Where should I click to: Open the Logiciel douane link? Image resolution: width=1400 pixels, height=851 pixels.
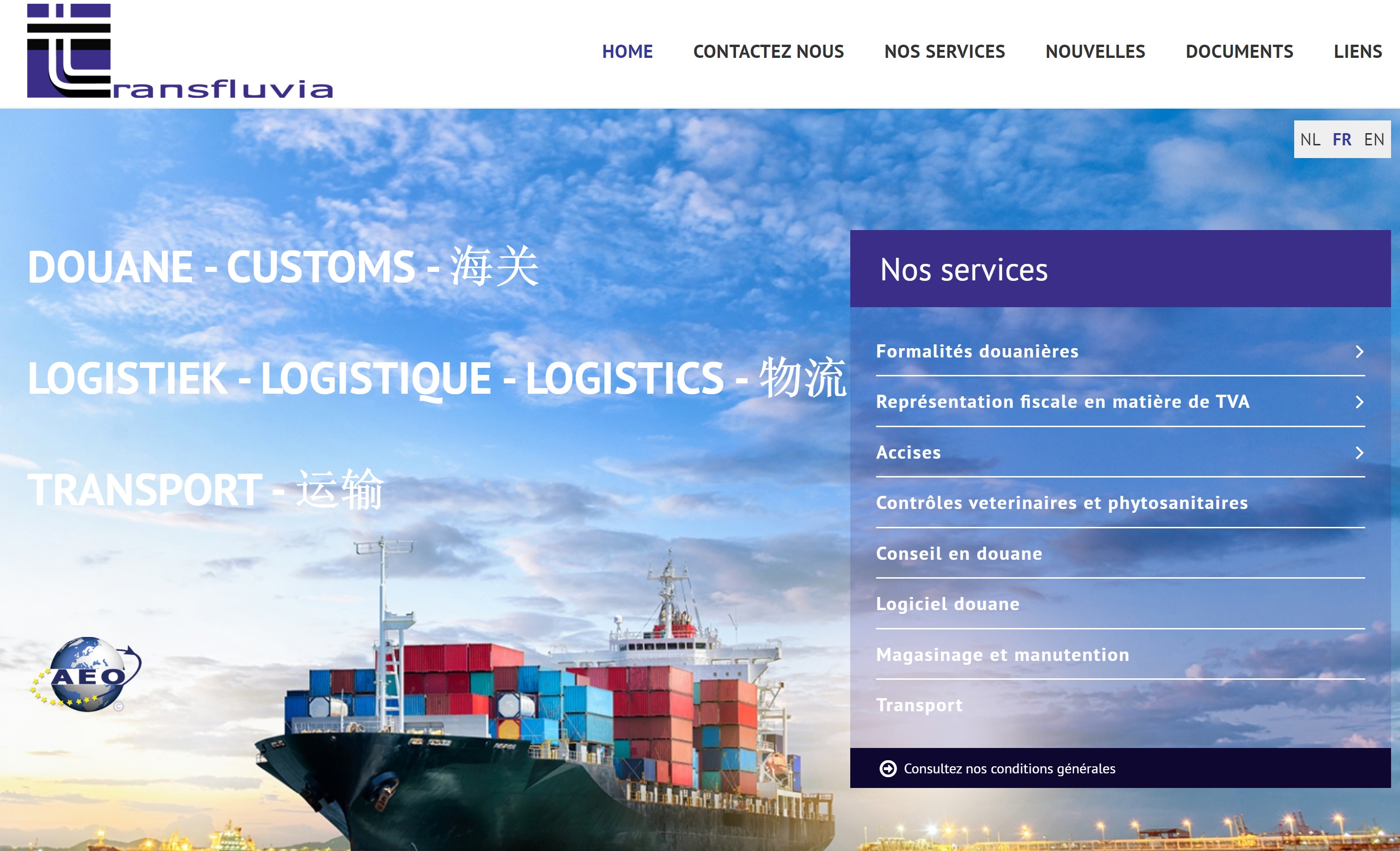[948, 604]
